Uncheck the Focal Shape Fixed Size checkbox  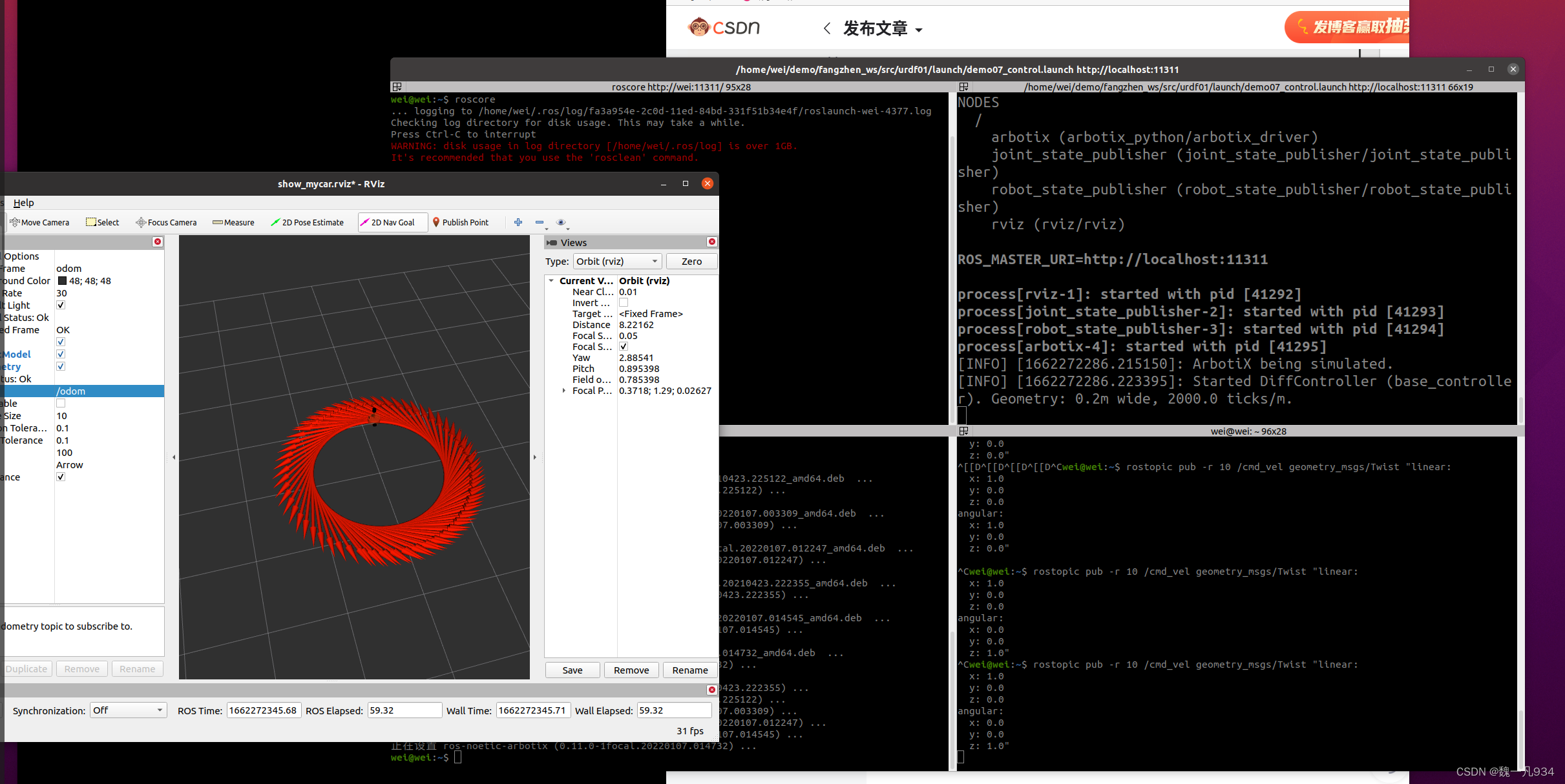(624, 346)
